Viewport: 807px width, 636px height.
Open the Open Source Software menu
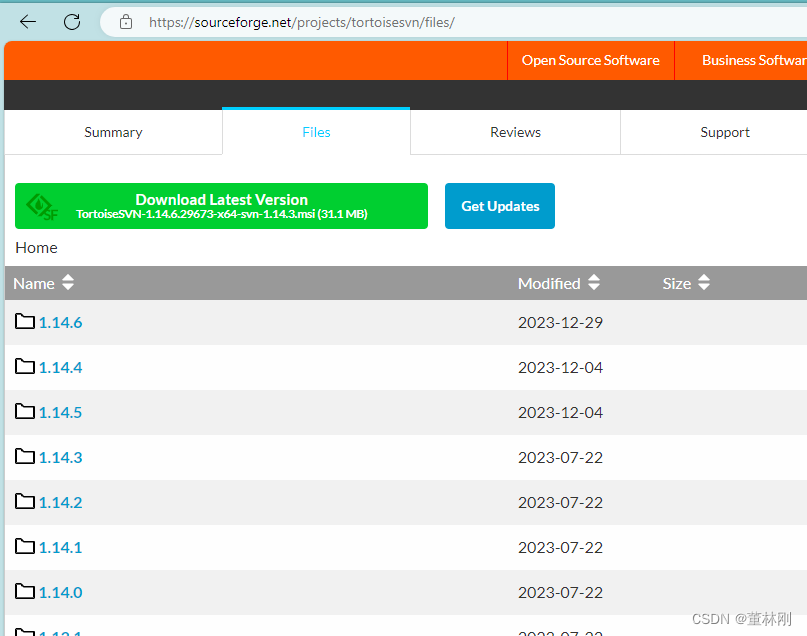(590, 60)
